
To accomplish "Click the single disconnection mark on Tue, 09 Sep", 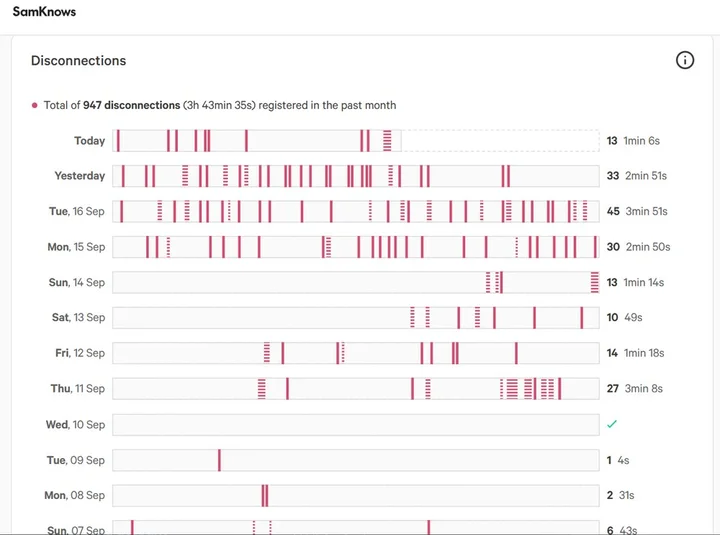I will (x=219, y=460).
